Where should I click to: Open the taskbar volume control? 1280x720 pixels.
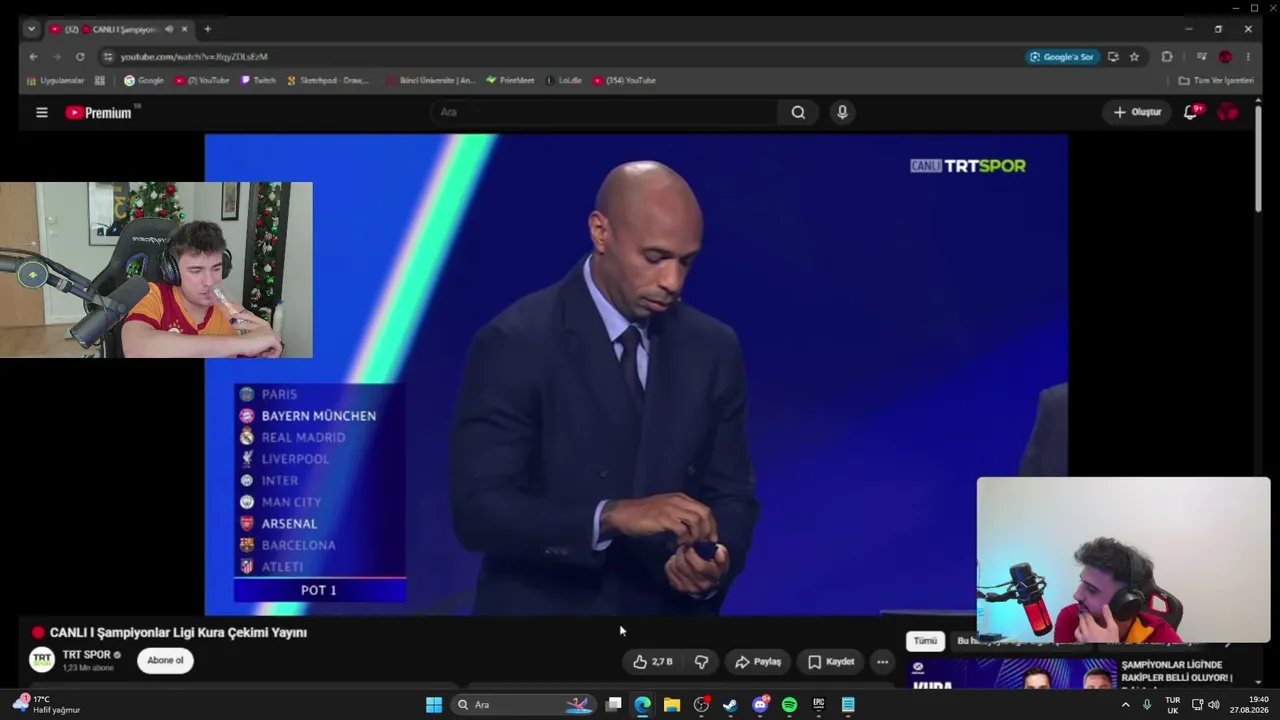(1214, 705)
